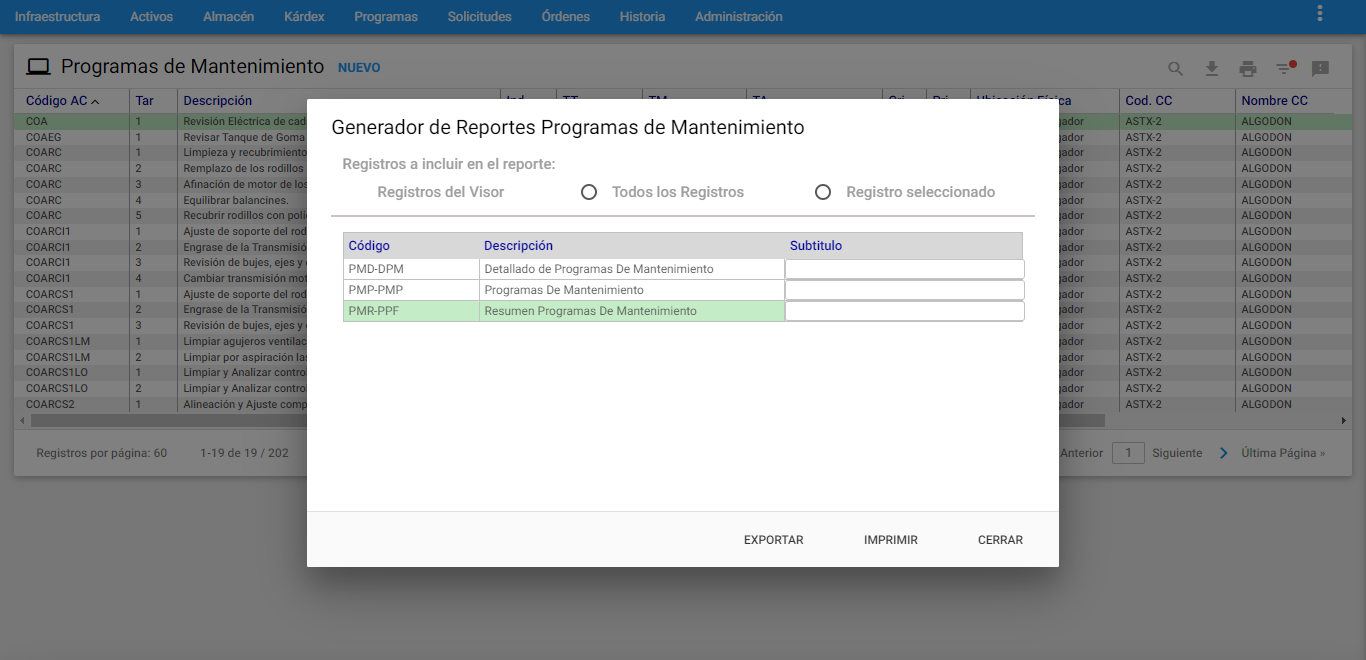1366x660 pixels.
Task: Click Resumen Programas De Mantenimiento description
Action: coord(590,311)
